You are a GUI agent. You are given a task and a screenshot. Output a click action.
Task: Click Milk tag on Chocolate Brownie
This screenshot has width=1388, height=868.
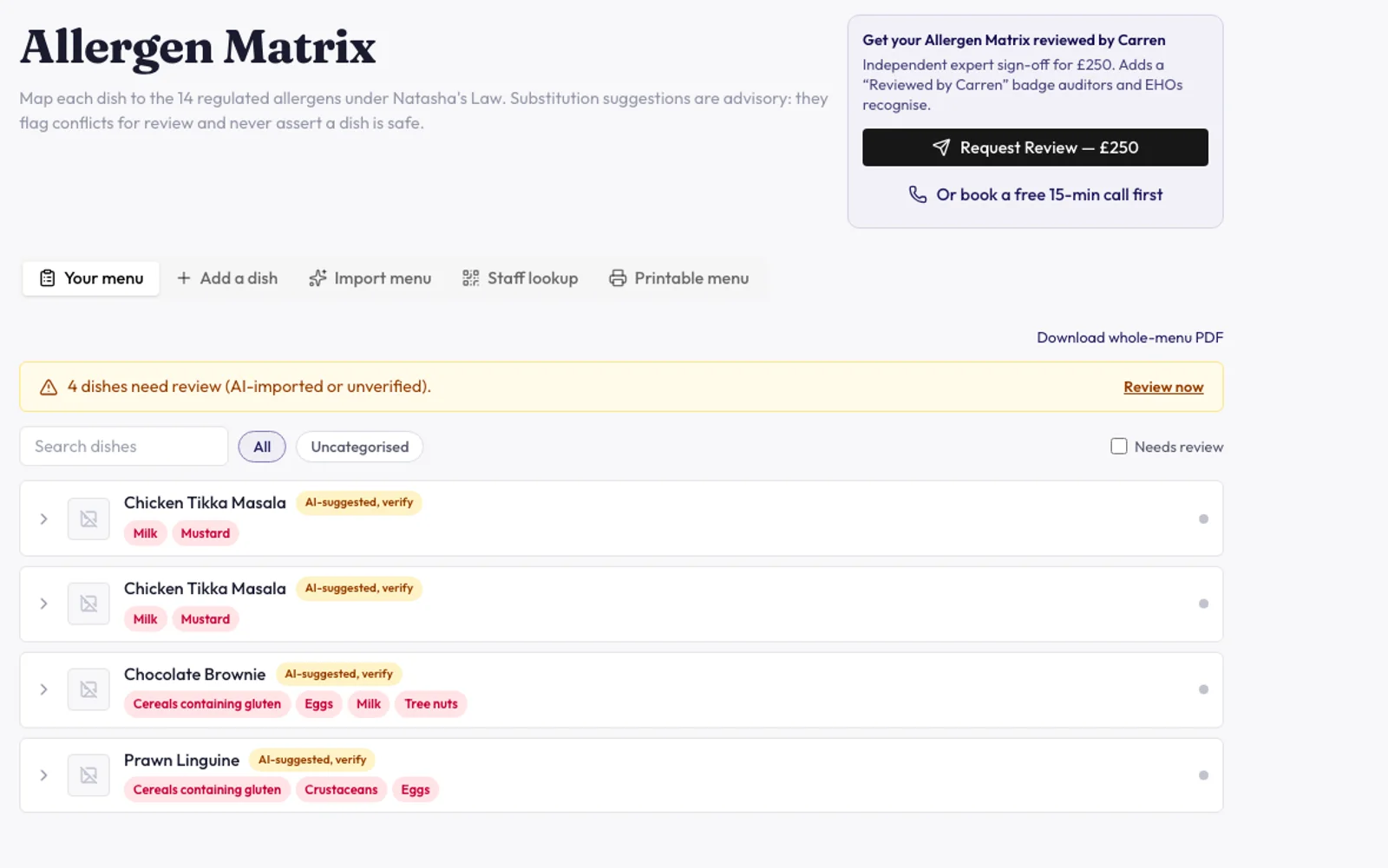click(x=369, y=703)
